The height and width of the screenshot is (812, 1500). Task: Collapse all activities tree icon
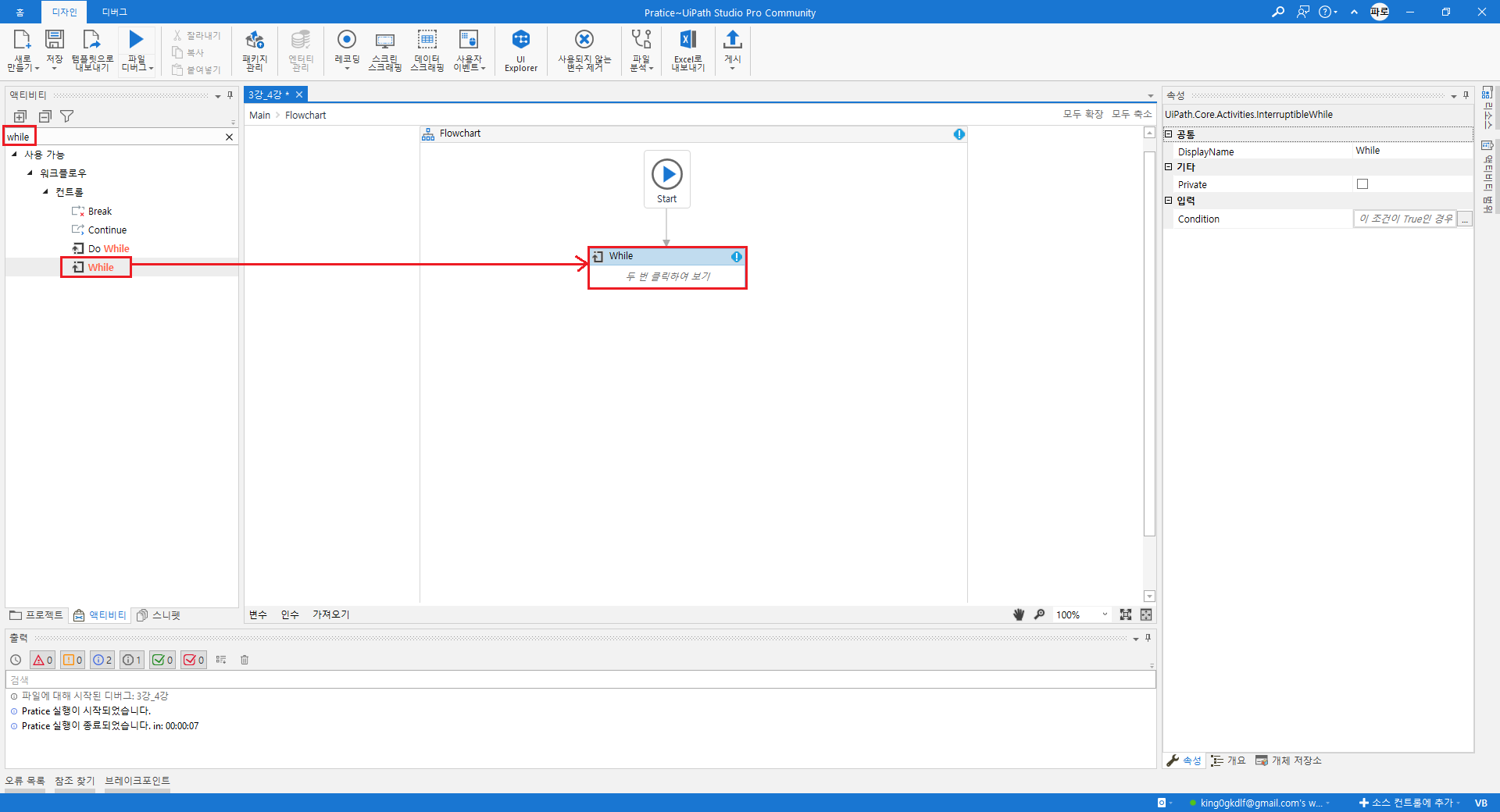[45, 116]
